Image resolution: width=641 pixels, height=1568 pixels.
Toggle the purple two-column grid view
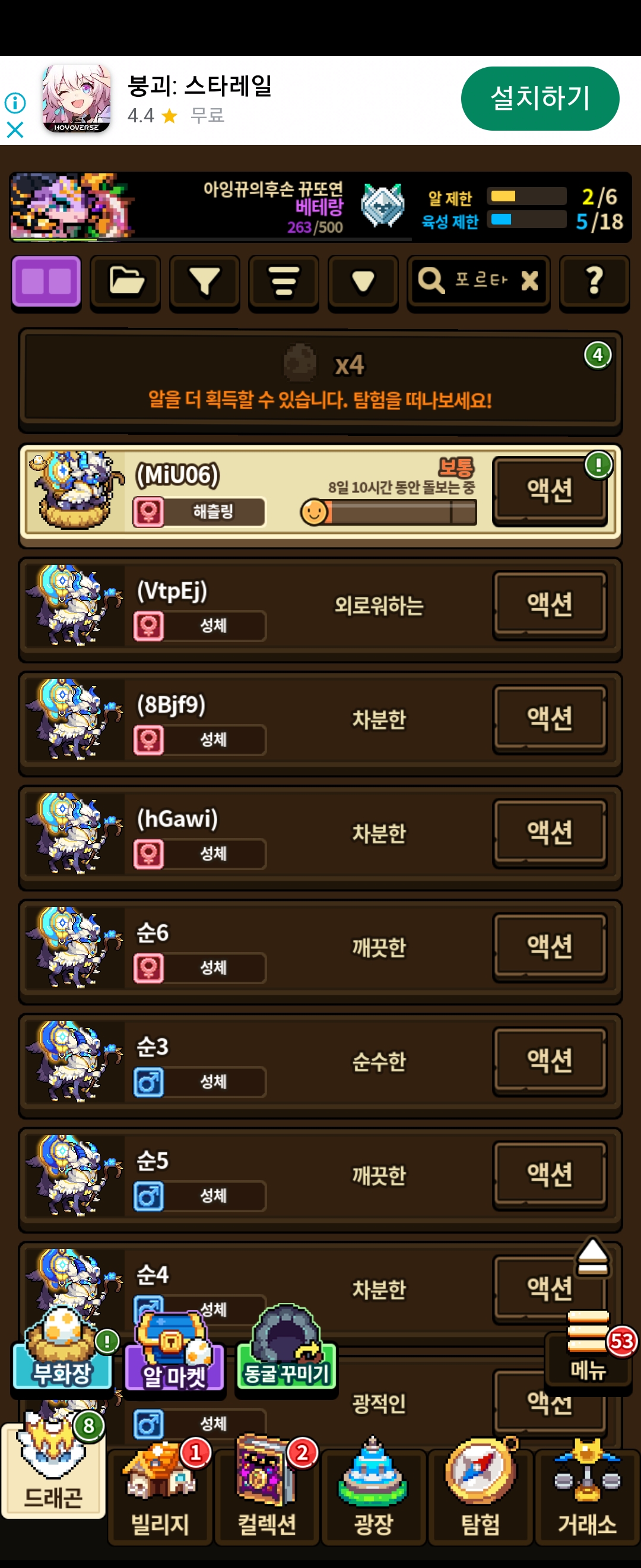(46, 282)
